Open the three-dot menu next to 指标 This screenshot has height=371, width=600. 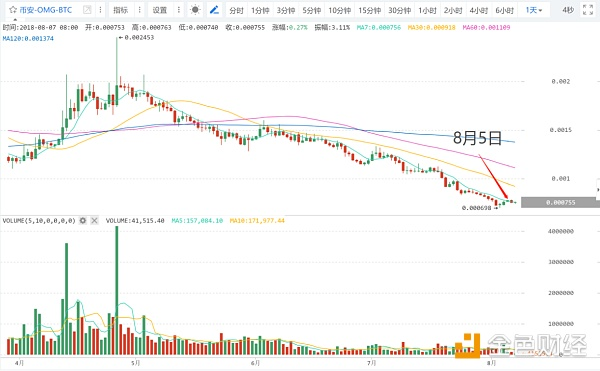pyautogui.click(x=140, y=10)
